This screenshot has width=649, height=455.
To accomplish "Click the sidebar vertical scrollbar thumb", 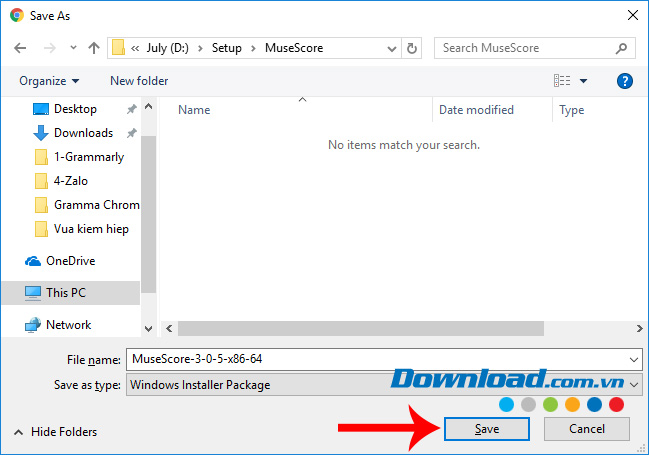I will (149, 214).
